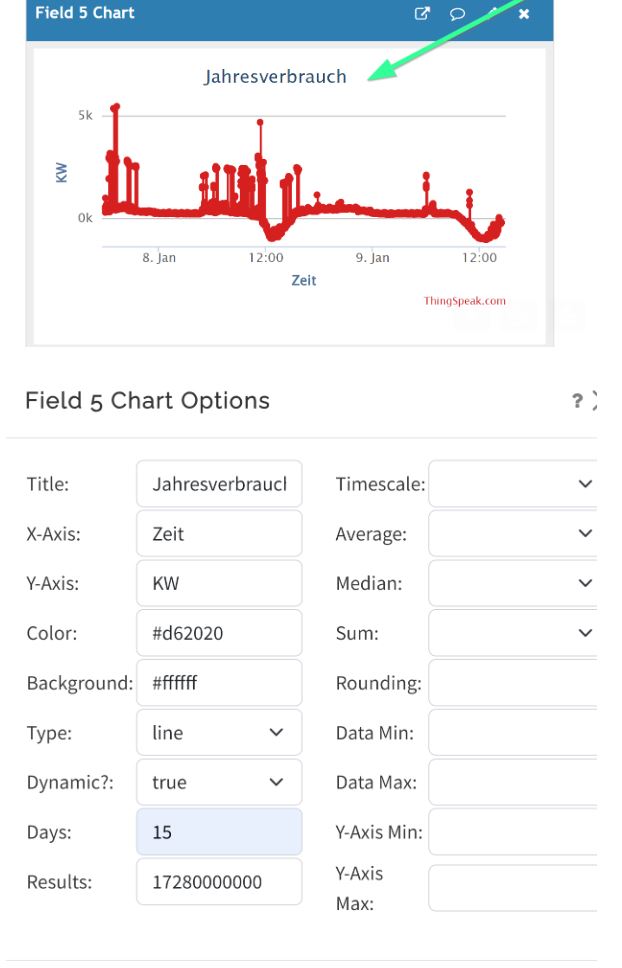Screen dimensions: 622x968
Task: Edit the Color hex field #d62020
Action: [x=219, y=633]
